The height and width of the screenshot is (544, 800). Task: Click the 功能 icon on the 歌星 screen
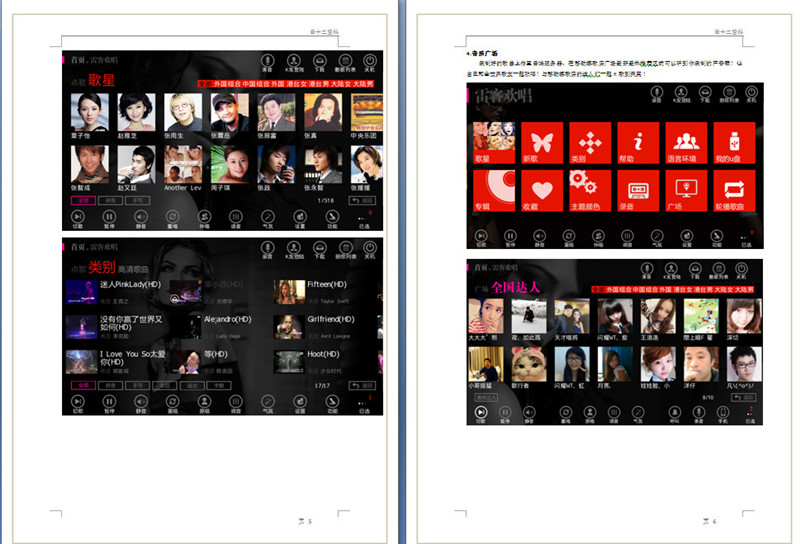[332, 218]
